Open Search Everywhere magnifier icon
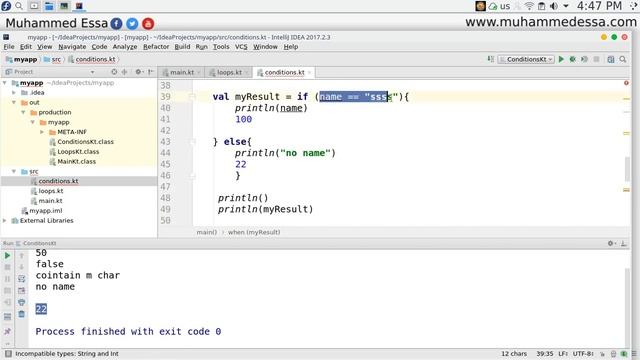 pyautogui.click(x=623, y=59)
